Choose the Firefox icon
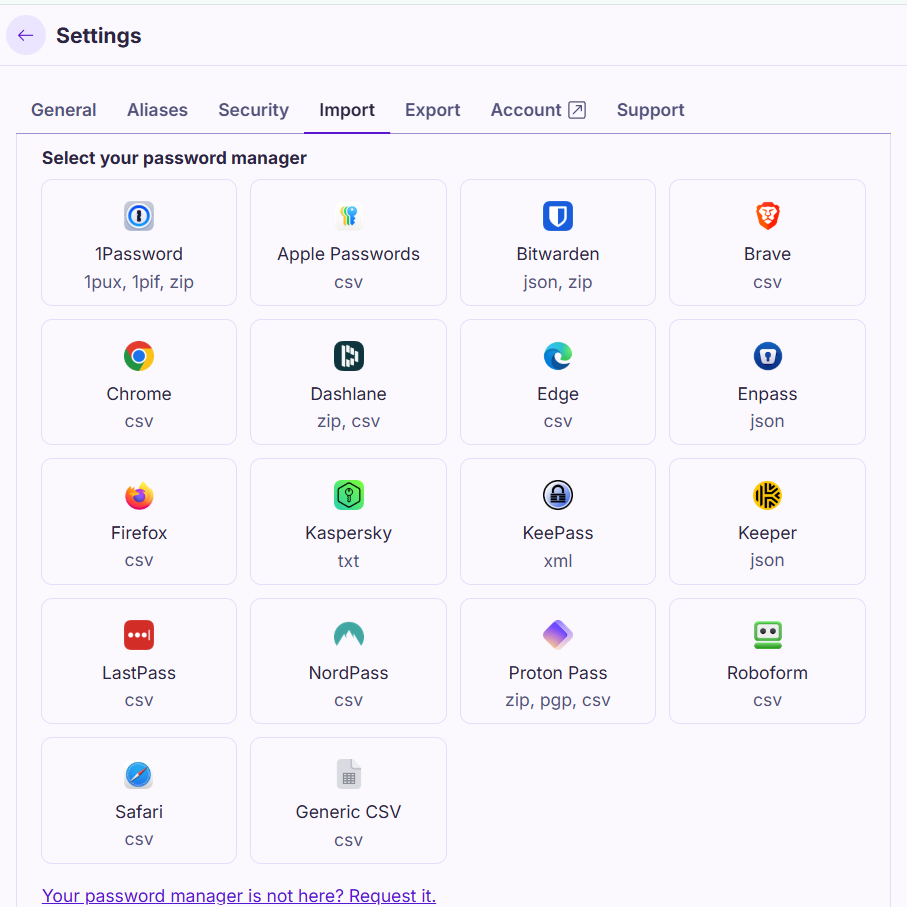Viewport: 907px width, 907px height. [139, 495]
